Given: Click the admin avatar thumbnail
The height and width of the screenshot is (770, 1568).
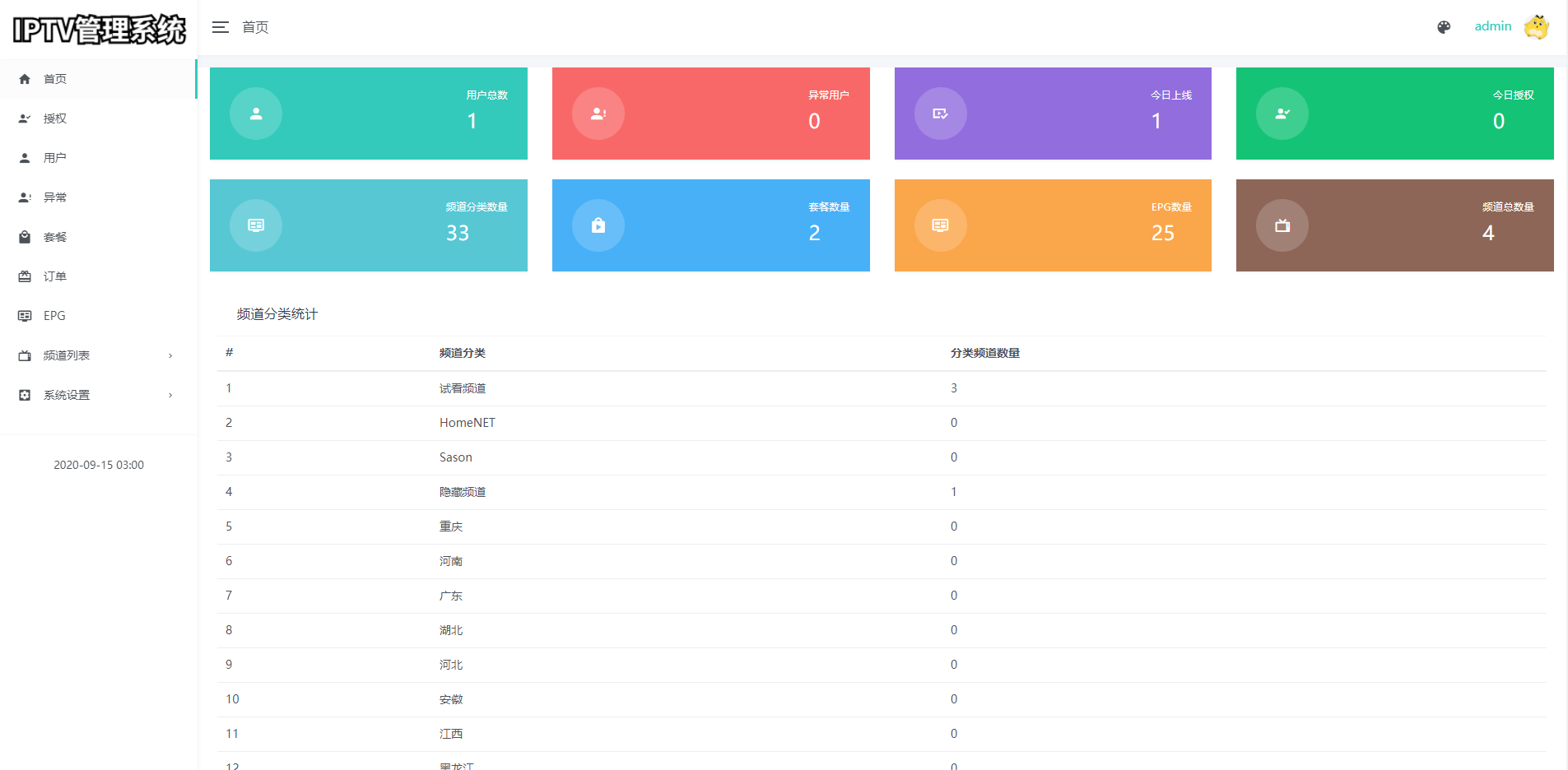Looking at the screenshot, I should click(1538, 27).
